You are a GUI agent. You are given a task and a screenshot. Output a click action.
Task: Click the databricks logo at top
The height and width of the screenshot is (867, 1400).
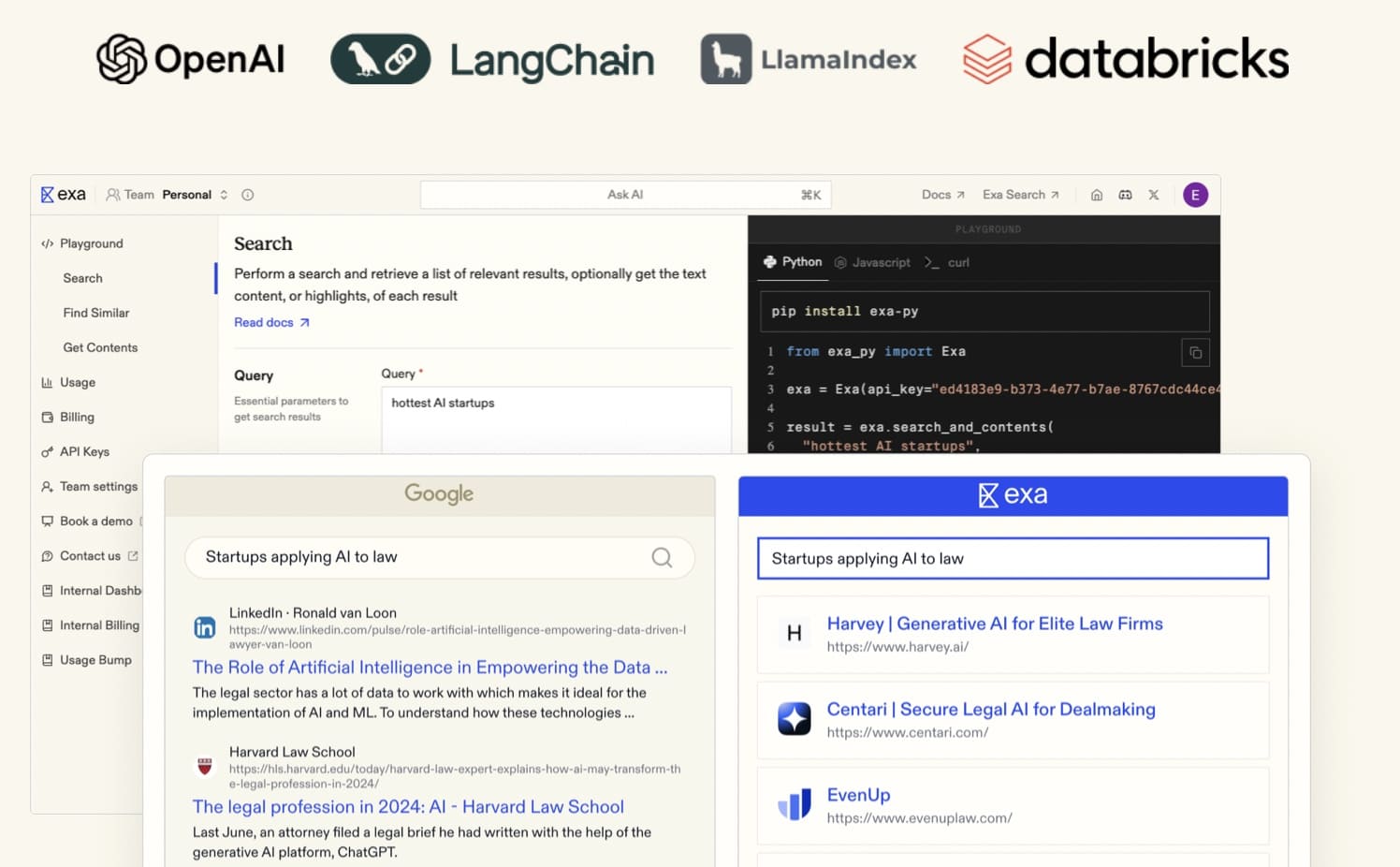coord(1126,59)
